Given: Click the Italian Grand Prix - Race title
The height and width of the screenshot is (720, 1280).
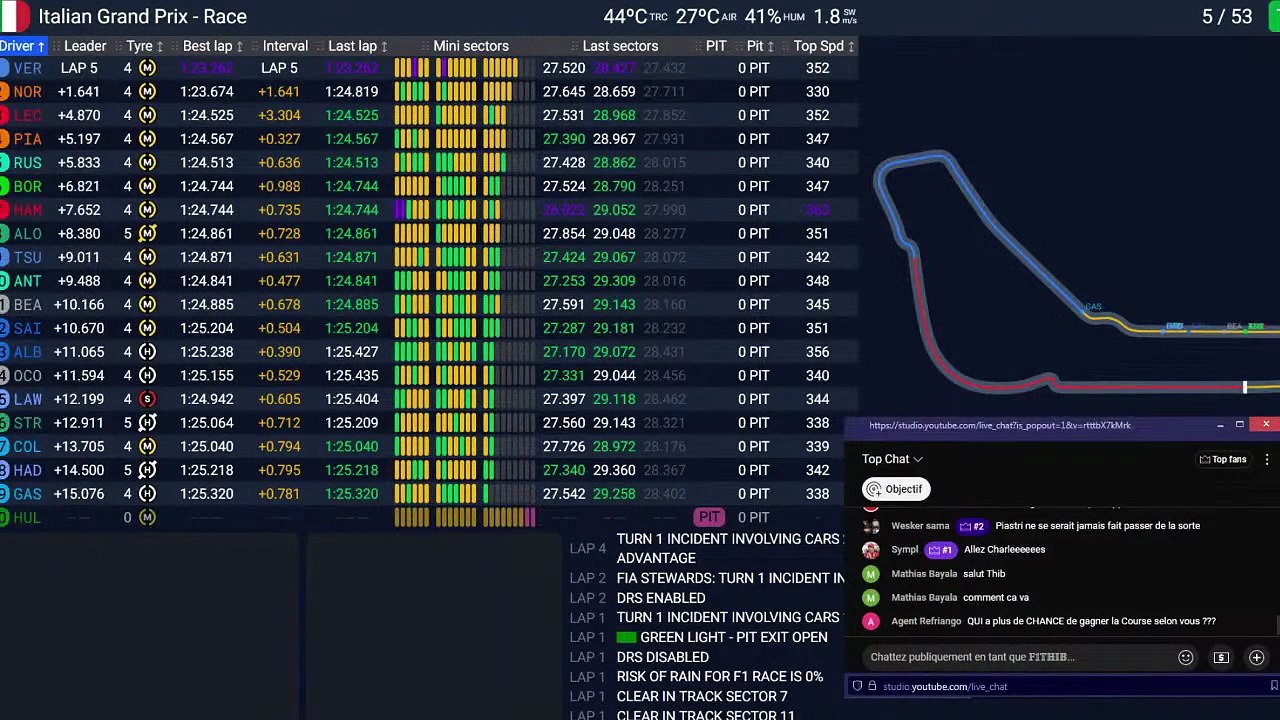Looking at the screenshot, I should coord(142,16).
